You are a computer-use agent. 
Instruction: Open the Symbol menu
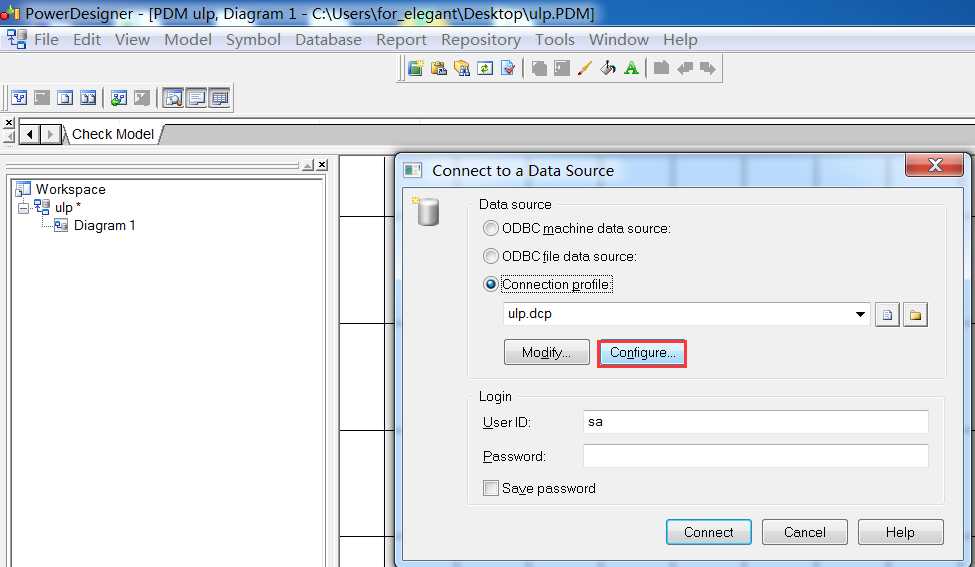253,40
